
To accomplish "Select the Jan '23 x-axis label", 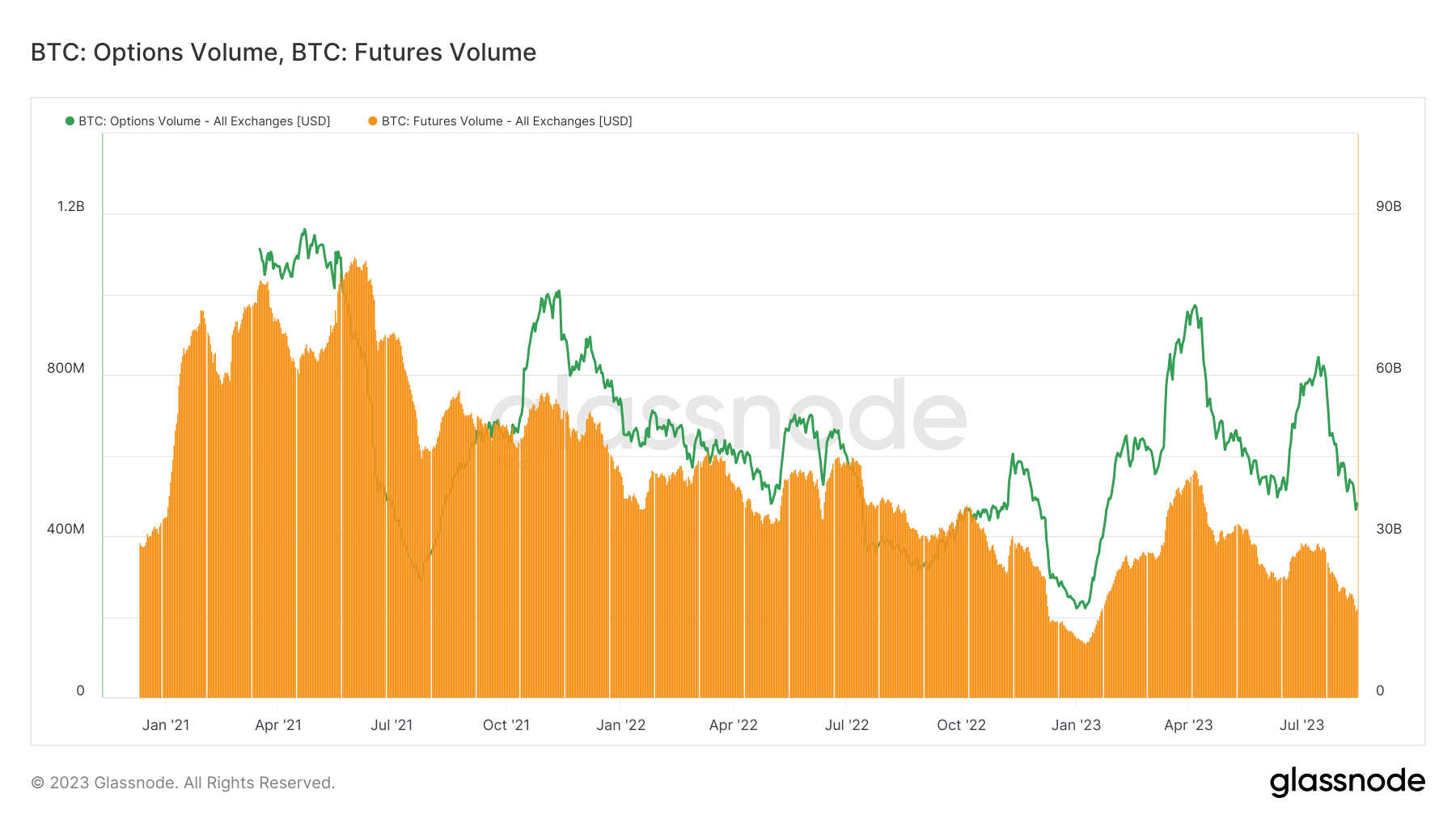I will point(1076,725).
